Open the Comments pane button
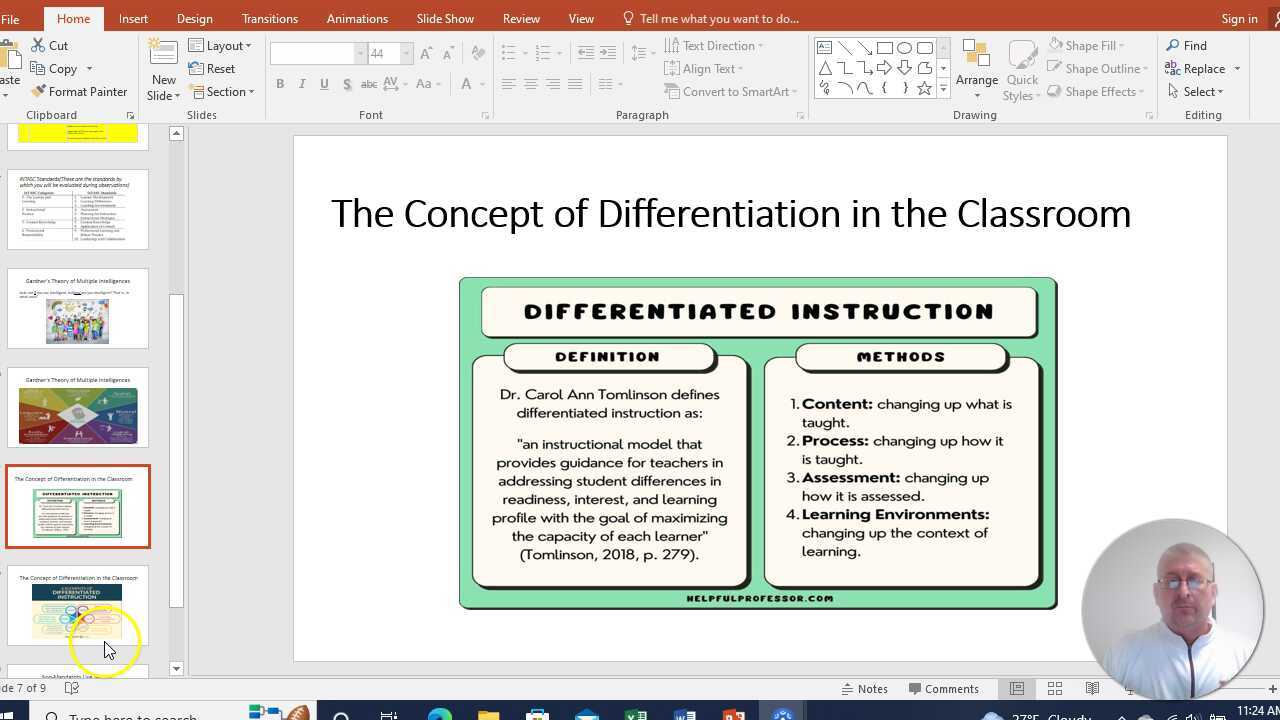1280x720 pixels. click(x=943, y=689)
